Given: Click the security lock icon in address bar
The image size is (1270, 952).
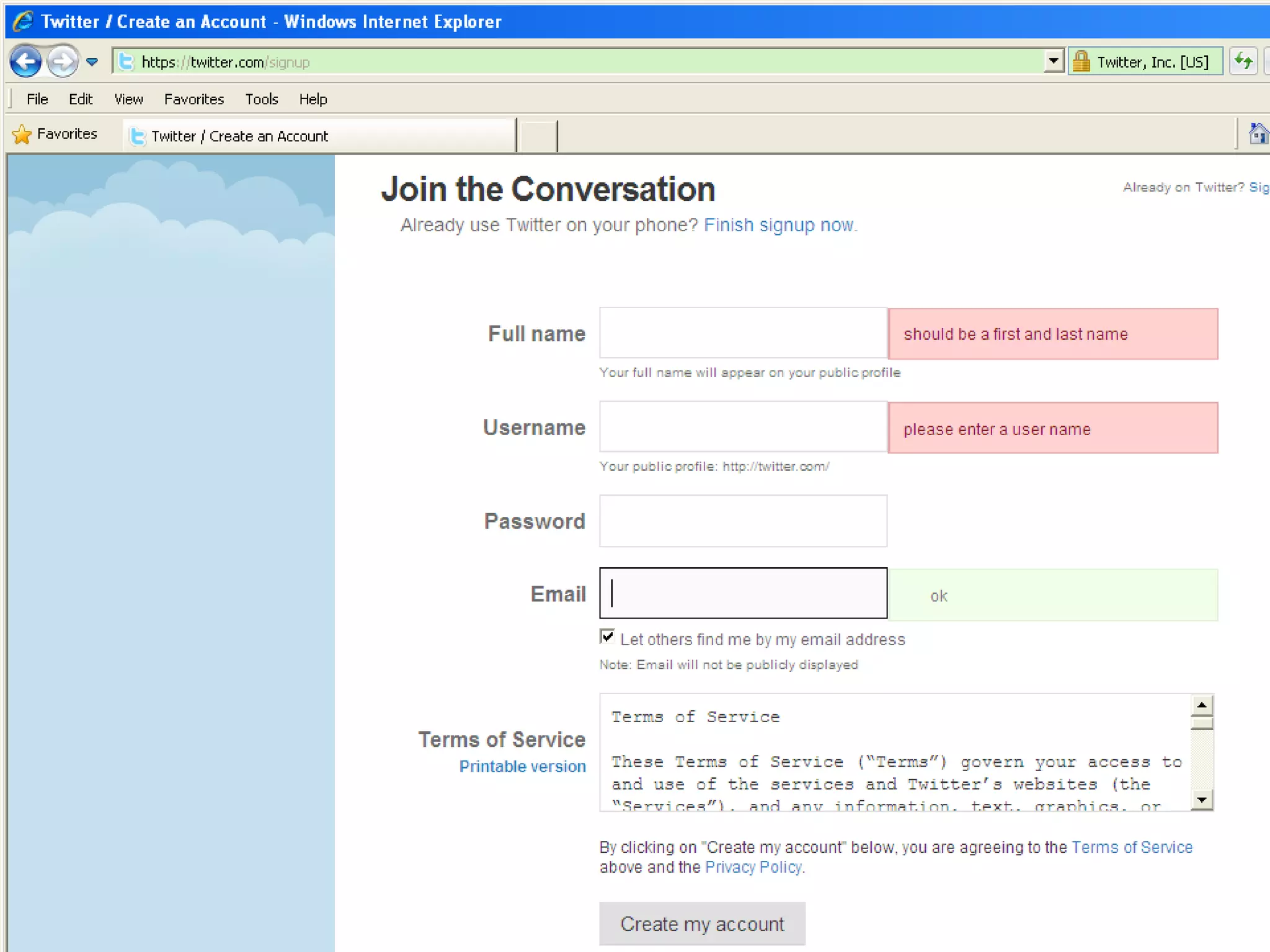Looking at the screenshot, I should [x=1081, y=62].
